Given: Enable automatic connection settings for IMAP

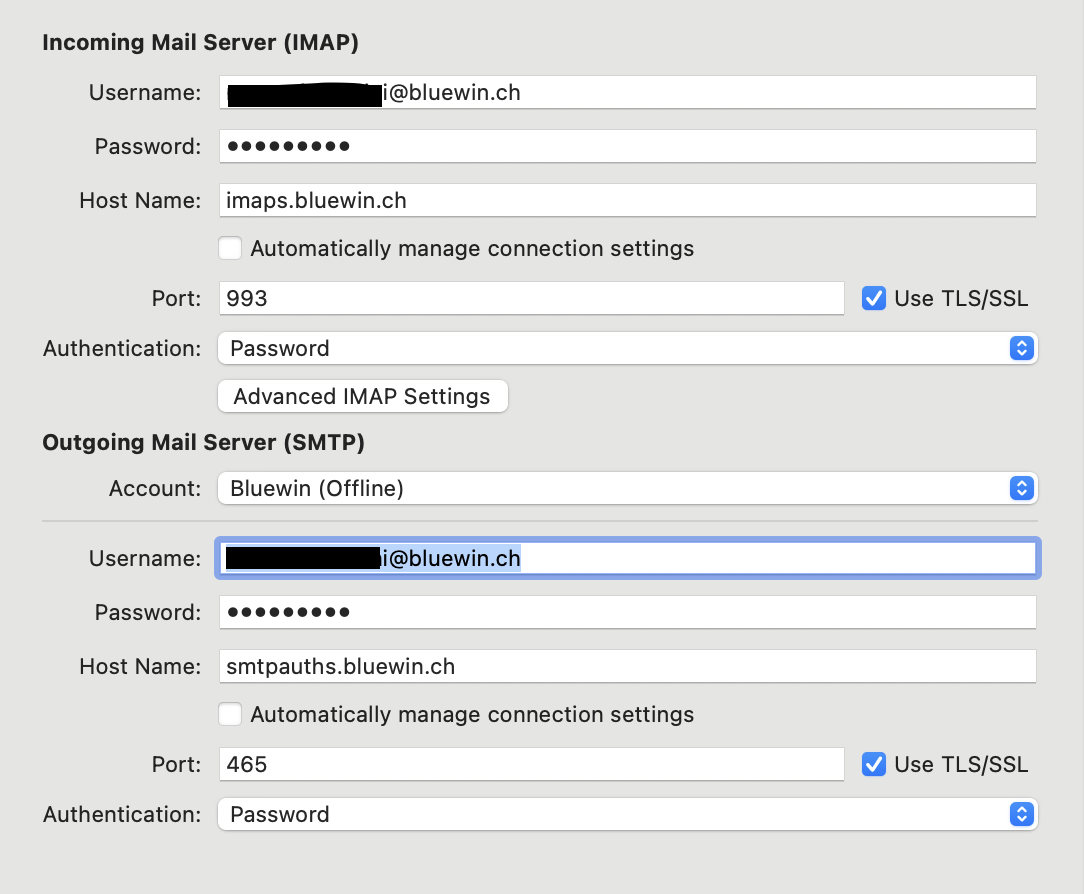Looking at the screenshot, I should coord(230,248).
